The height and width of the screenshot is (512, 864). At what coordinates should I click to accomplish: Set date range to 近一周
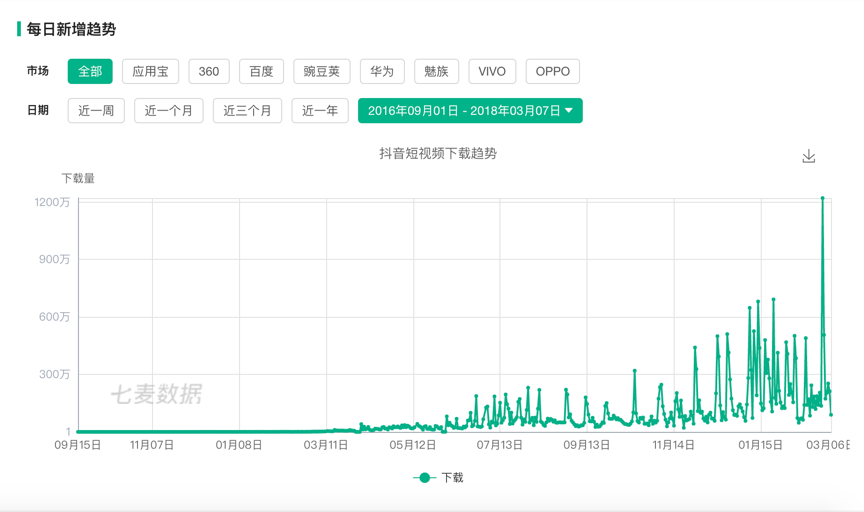[96, 111]
